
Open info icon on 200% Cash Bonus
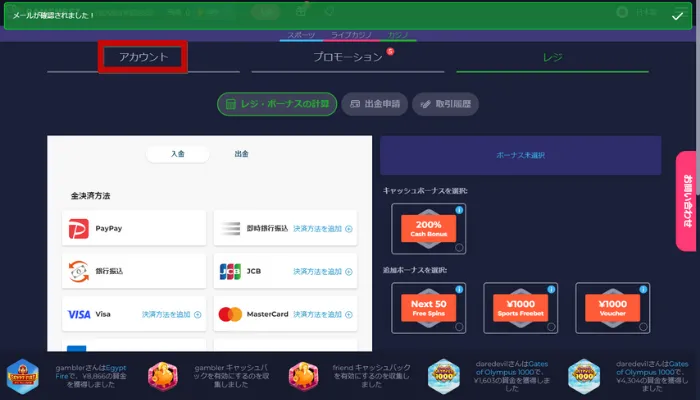point(459,210)
